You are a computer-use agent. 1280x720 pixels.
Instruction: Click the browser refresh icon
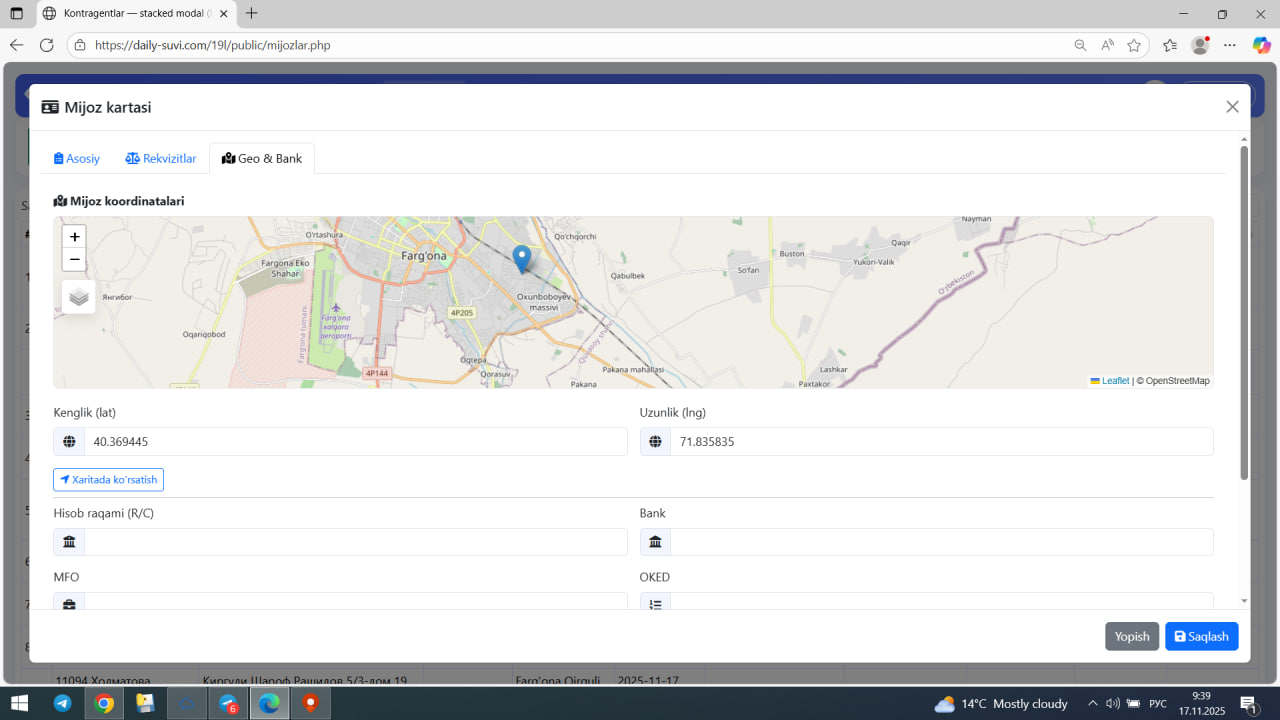click(x=46, y=45)
